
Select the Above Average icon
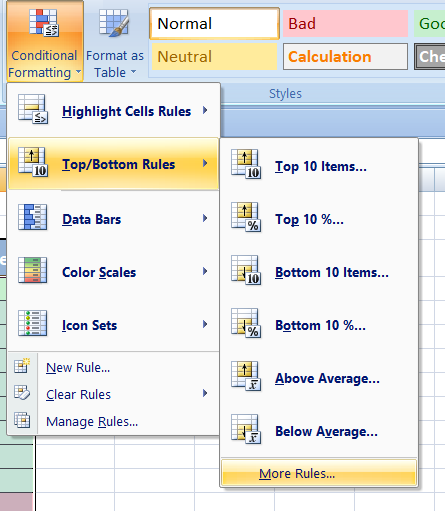tap(246, 376)
